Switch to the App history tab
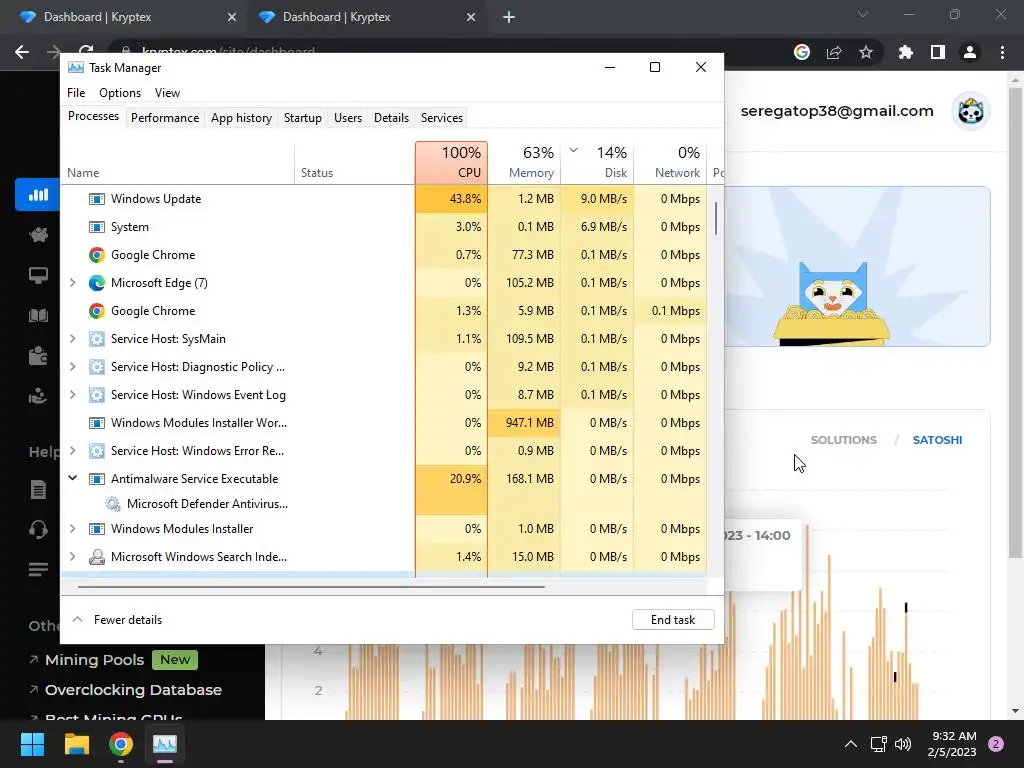The image size is (1024, 768). tap(241, 118)
